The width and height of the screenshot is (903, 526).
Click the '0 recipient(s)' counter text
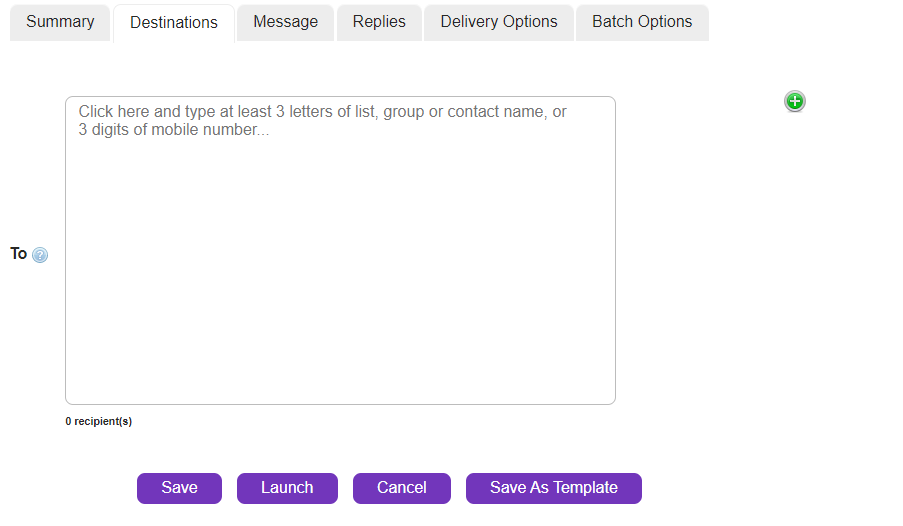click(x=99, y=422)
